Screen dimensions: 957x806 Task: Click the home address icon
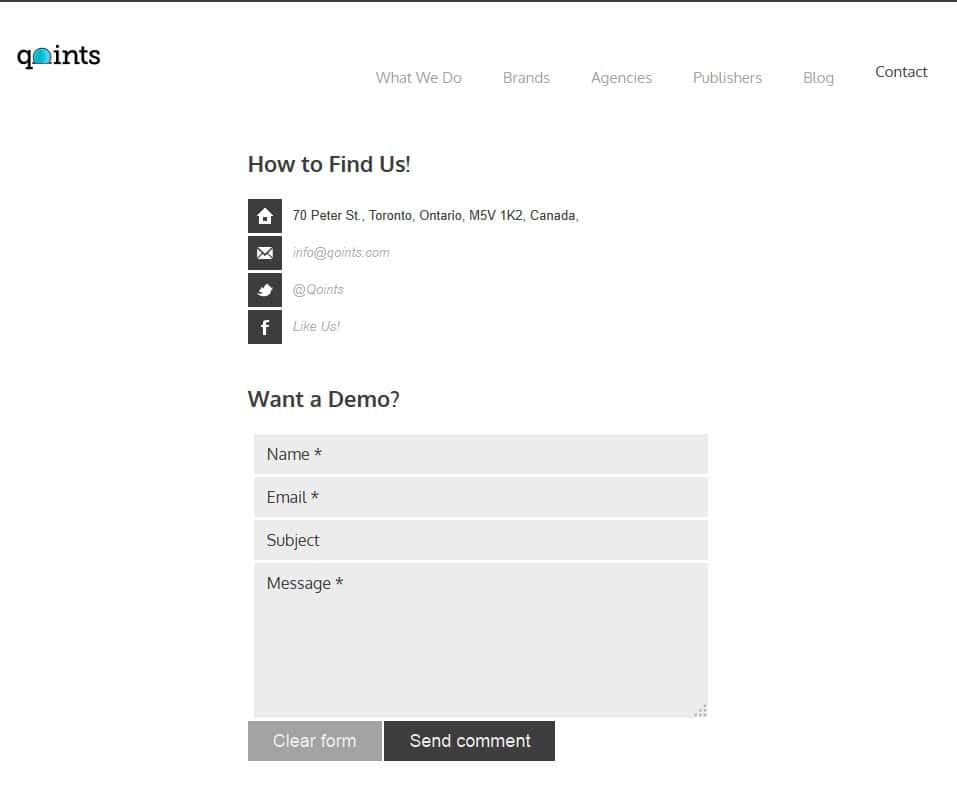click(265, 216)
